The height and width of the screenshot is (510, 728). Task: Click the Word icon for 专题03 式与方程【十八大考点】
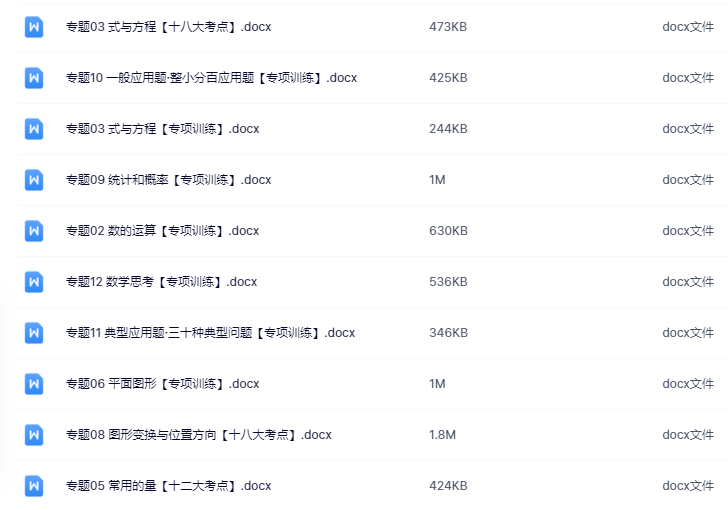coord(34,27)
